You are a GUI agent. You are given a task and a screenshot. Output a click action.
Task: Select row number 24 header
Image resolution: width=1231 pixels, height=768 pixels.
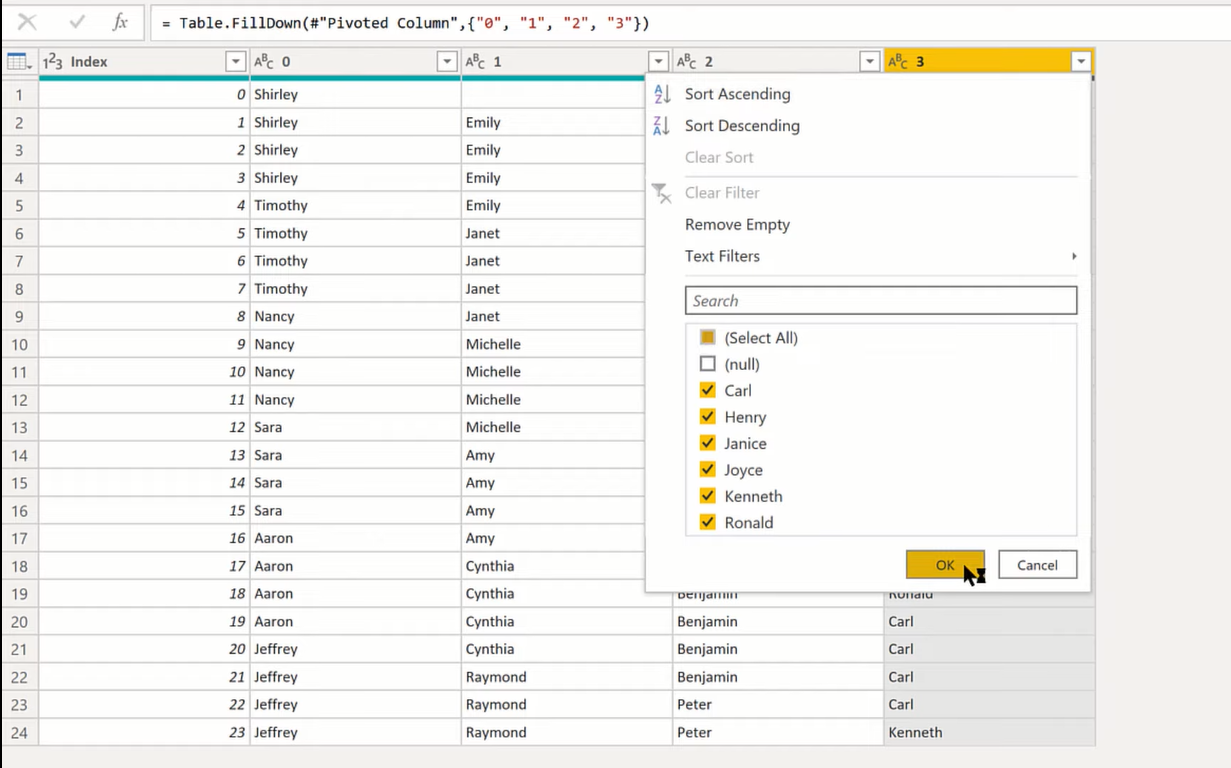pyautogui.click(x=19, y=733)
